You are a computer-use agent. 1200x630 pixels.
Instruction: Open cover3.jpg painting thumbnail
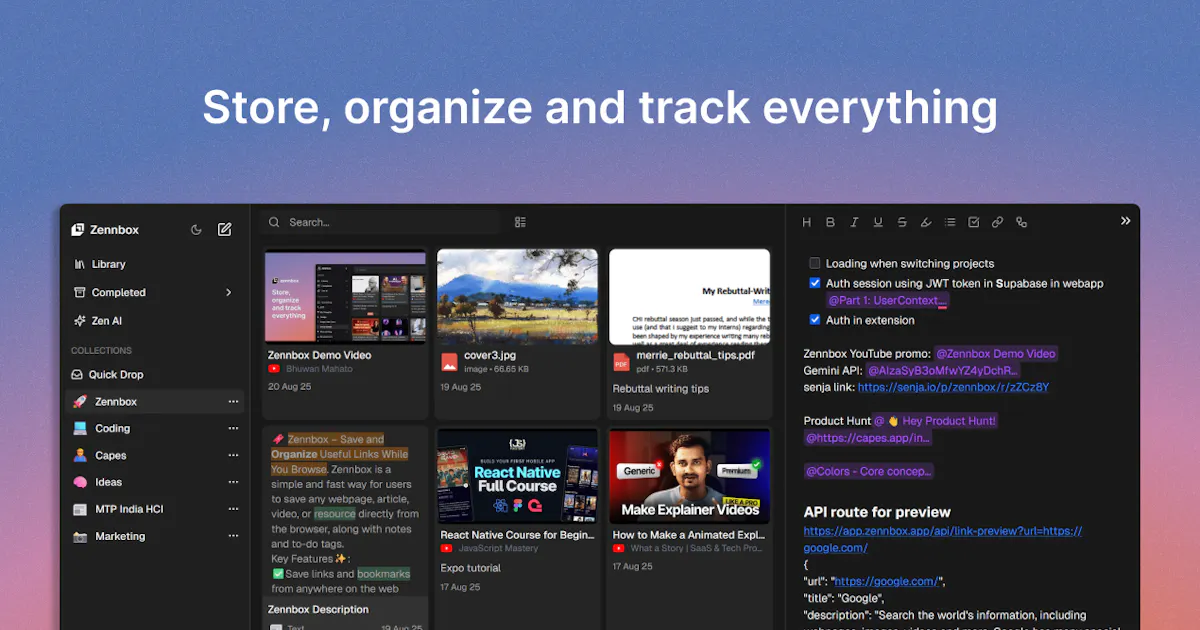(x=517, y=296)
